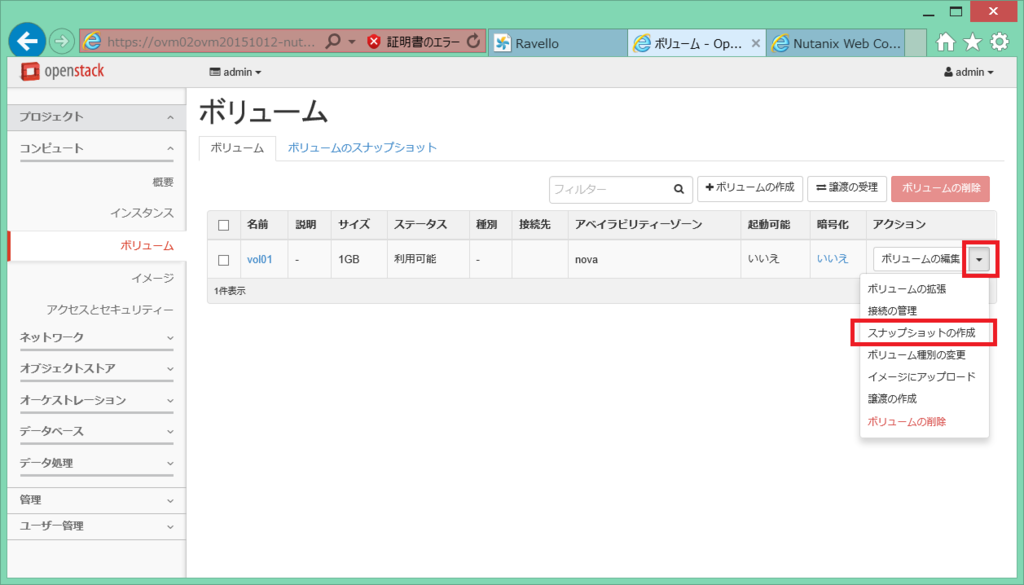The width and height of the screenshot is (1024, 585).
Task: Select スナップショットの作成 from the actions menu
Action: 923,333
